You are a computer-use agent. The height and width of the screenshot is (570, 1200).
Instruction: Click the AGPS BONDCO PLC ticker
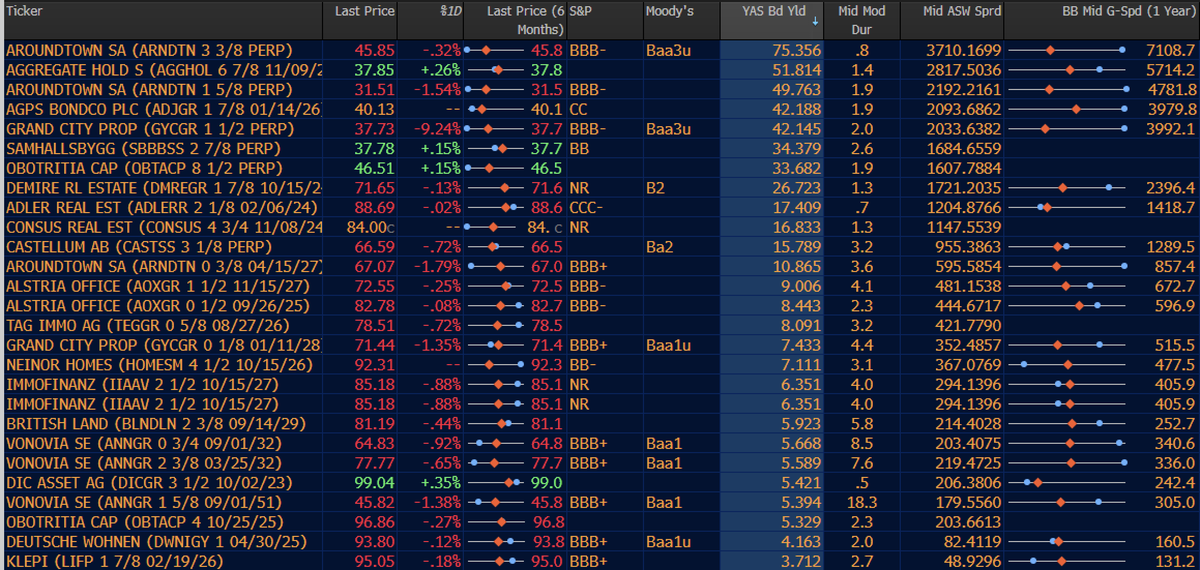[x=162, y=109]
